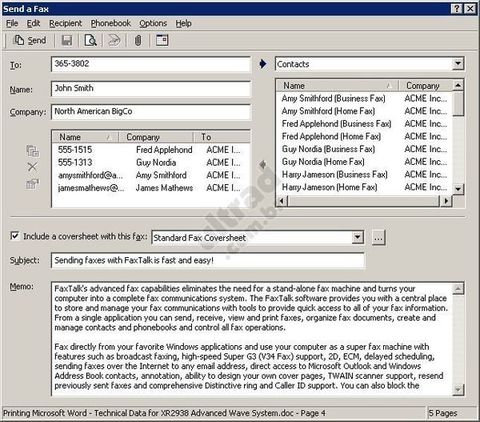
Task: Click the save floppy disk icon
Action: tap(67, 41)
